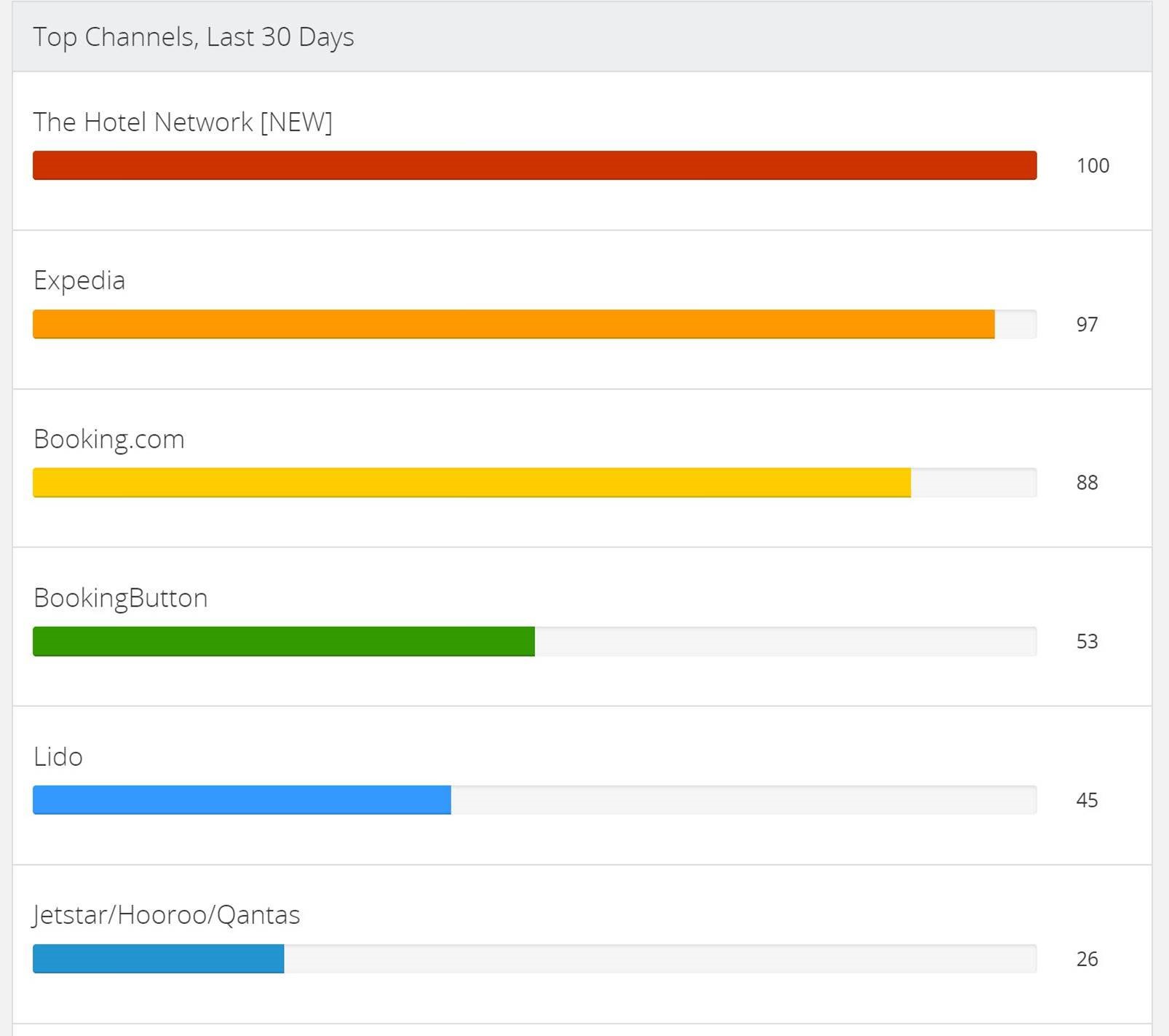Click the value 100 next to Hotel Network
Screen dimensions: 1169x1036
[x=1091, y=166]
